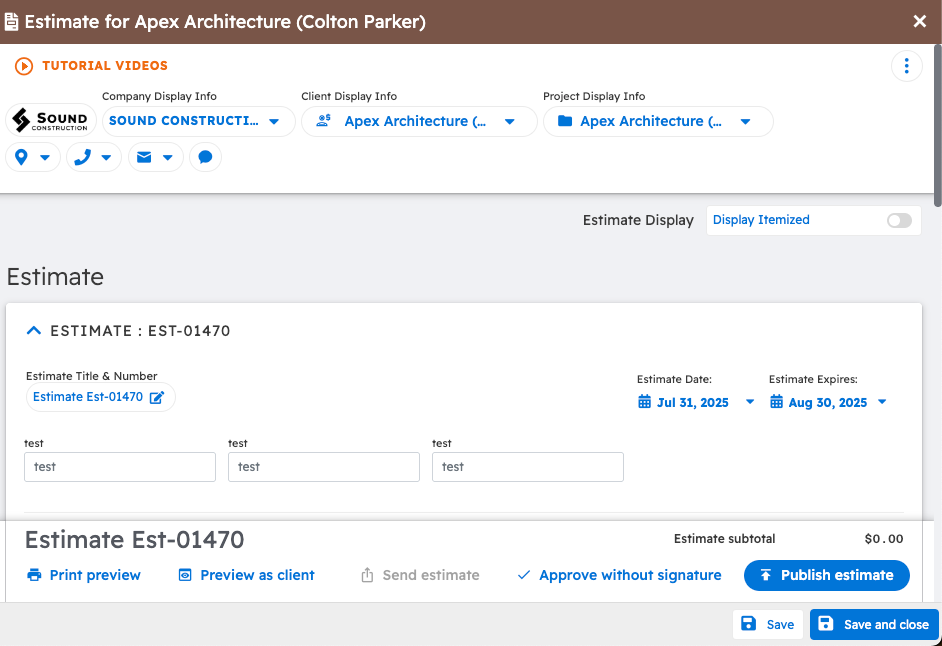This screenshot has height=646, width=942.
Task: Open the location pin address dropdown
Action: [33, 157]
